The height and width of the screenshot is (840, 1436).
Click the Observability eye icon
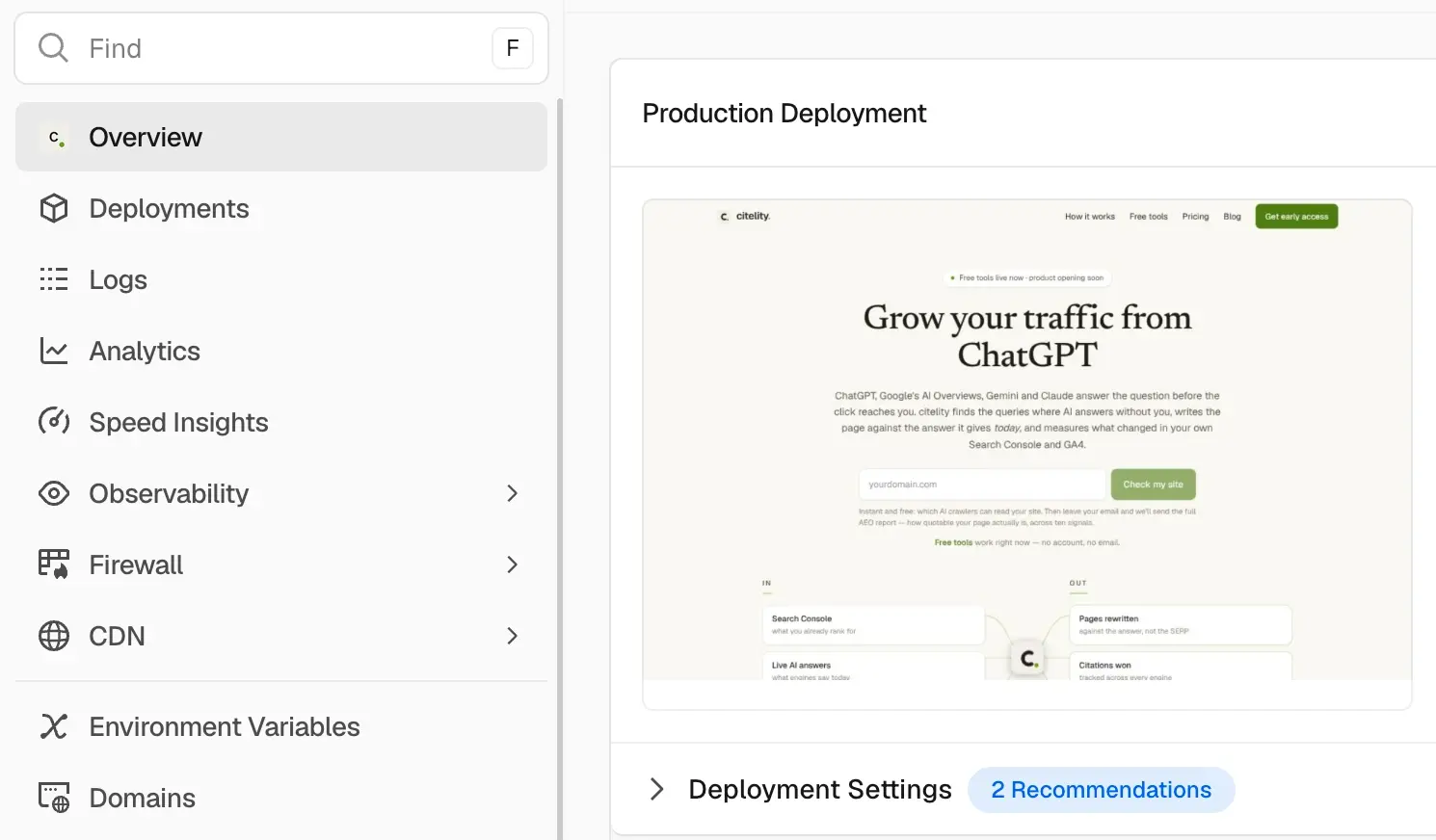tap(54, 493)
